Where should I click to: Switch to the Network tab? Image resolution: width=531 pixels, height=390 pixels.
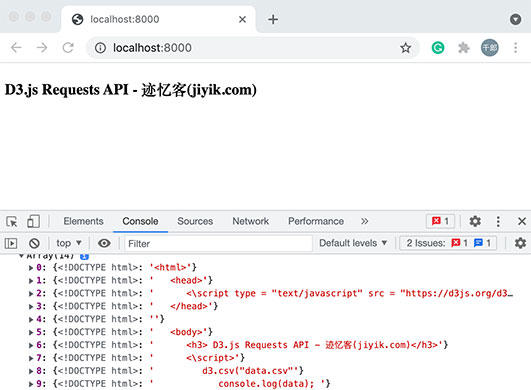click(251, 221)
